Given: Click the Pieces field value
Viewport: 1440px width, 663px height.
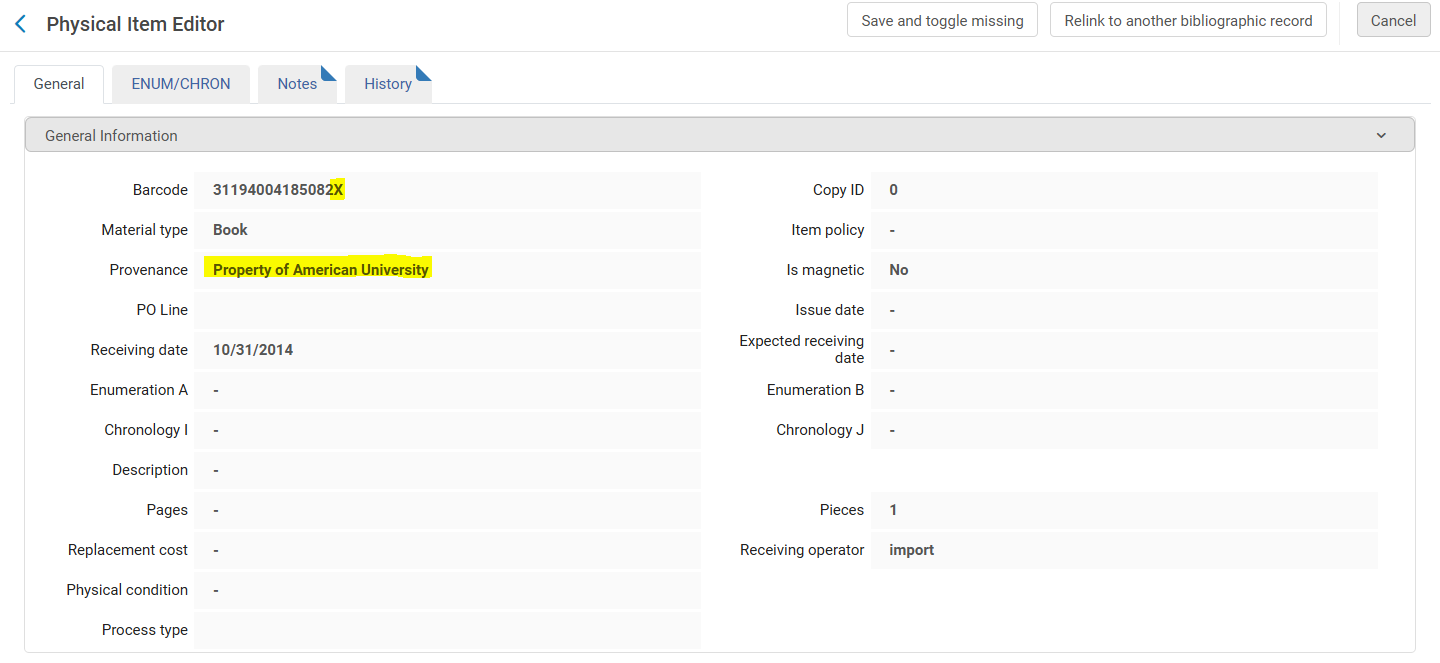Looking at the screenshot, I should click(x=1123, y=510).
